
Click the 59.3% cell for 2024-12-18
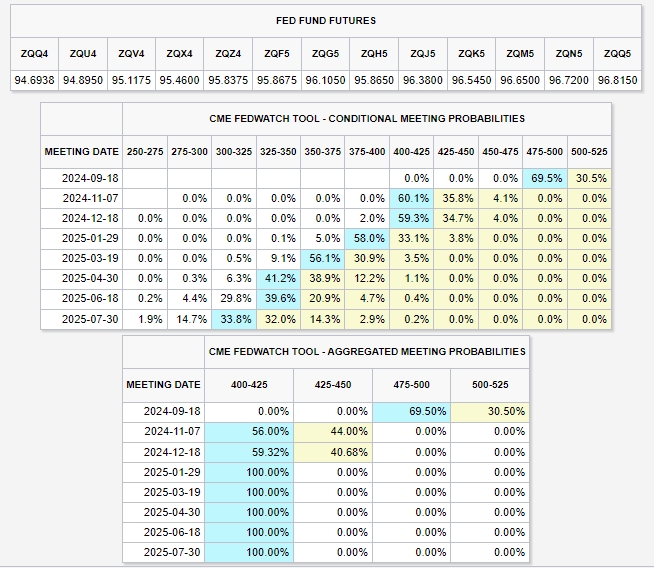[x=413, y=219]
